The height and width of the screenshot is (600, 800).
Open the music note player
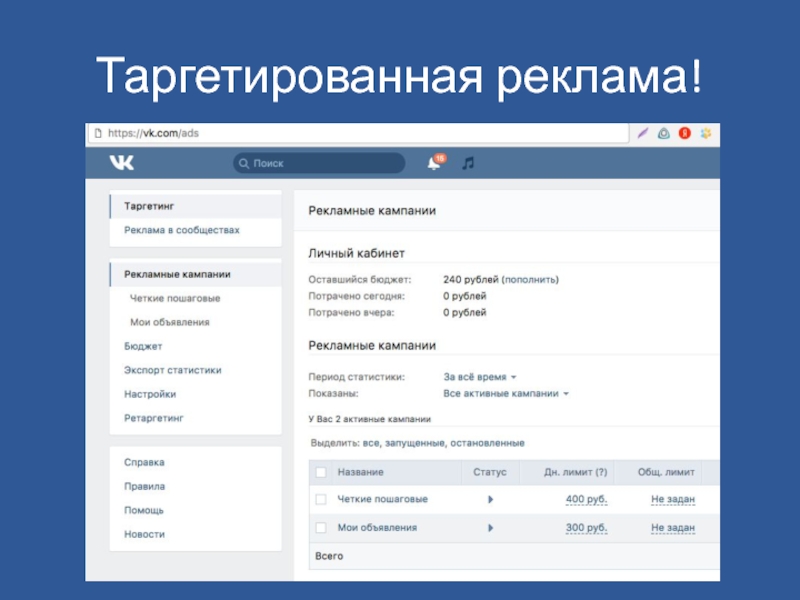click(x=468, y=163)
